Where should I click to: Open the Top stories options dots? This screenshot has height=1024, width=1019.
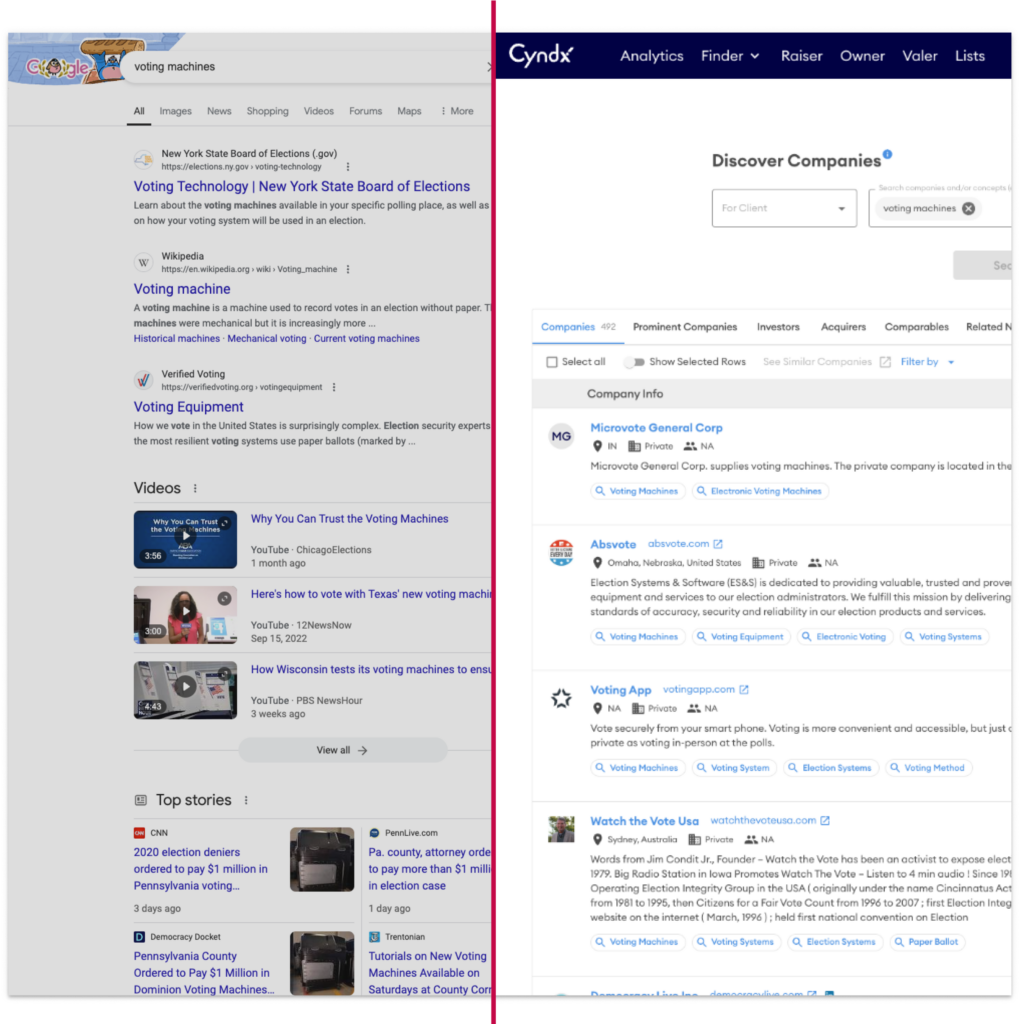tap(246, 800)
